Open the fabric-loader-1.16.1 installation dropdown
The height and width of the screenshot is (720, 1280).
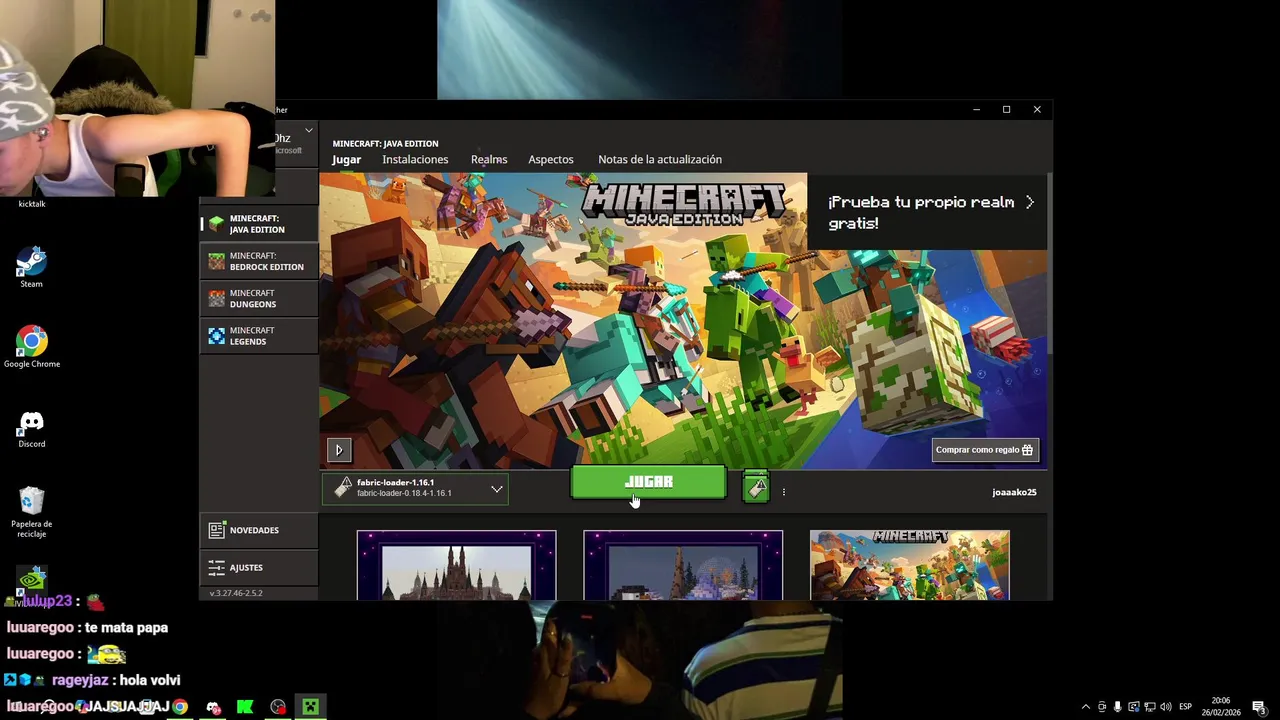click(415, 488)
